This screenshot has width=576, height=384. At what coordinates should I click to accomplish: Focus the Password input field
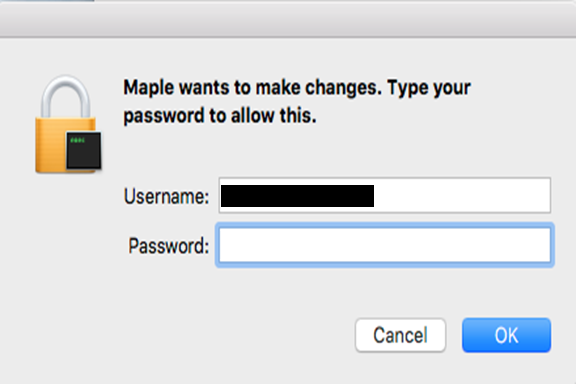385,245
